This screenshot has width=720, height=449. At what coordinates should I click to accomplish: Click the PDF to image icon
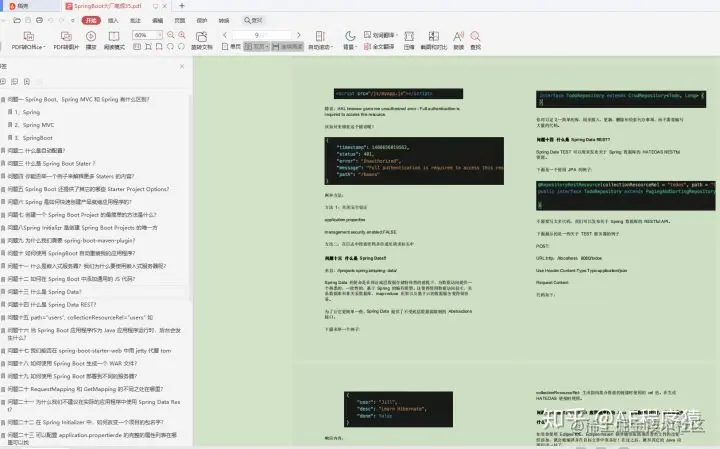tap(66, 36)
